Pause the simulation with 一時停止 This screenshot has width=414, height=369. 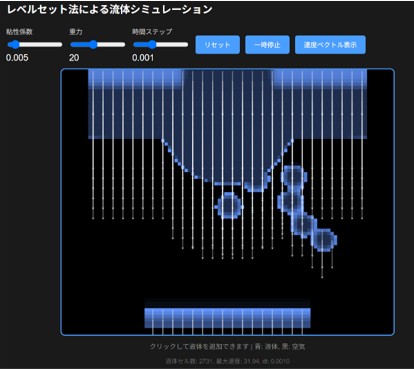267,45
